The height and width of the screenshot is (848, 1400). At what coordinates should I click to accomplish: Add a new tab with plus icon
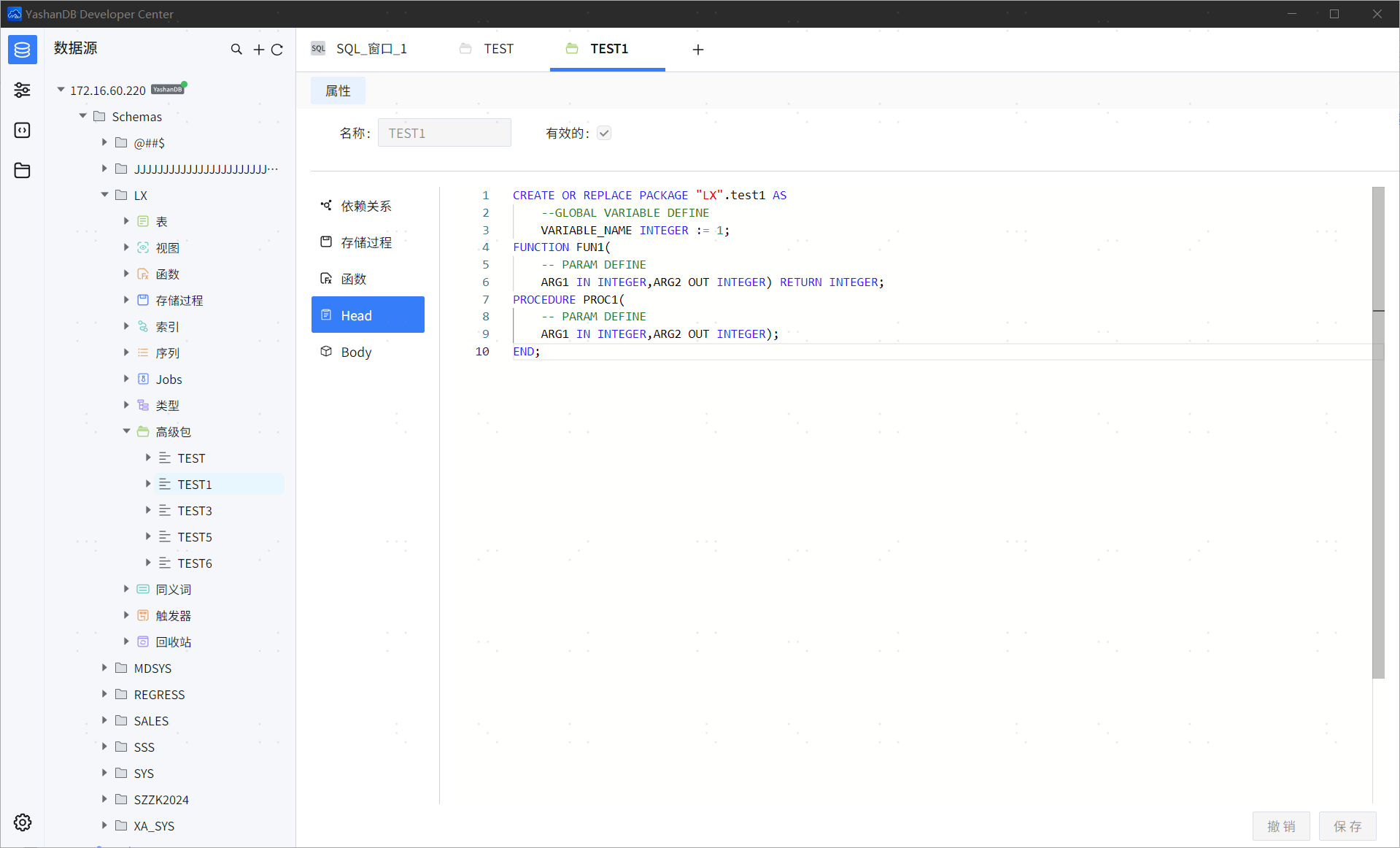tap(697, 49)
